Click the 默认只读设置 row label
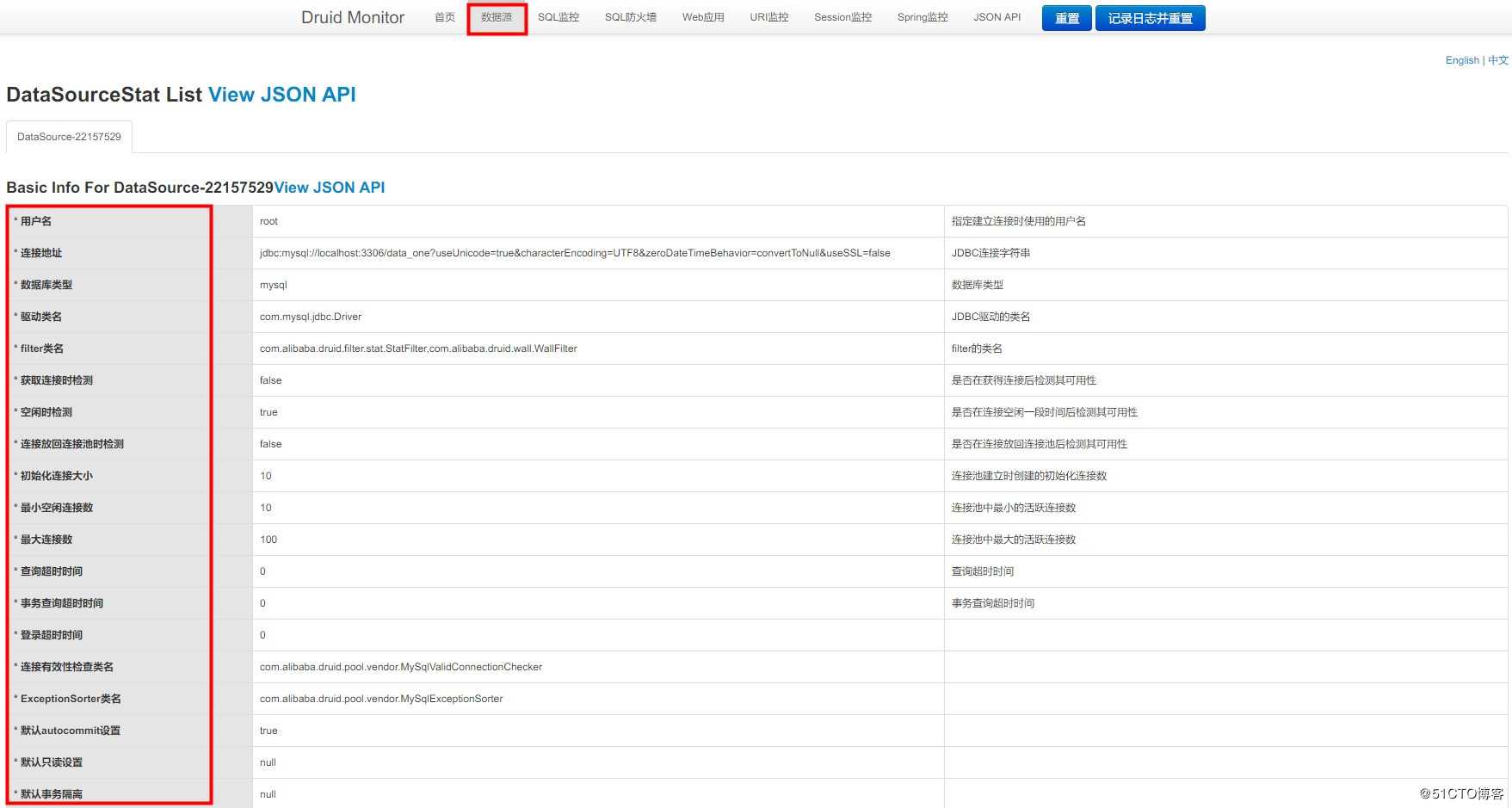Screen dimensions: 1512x808 point(51,762)
